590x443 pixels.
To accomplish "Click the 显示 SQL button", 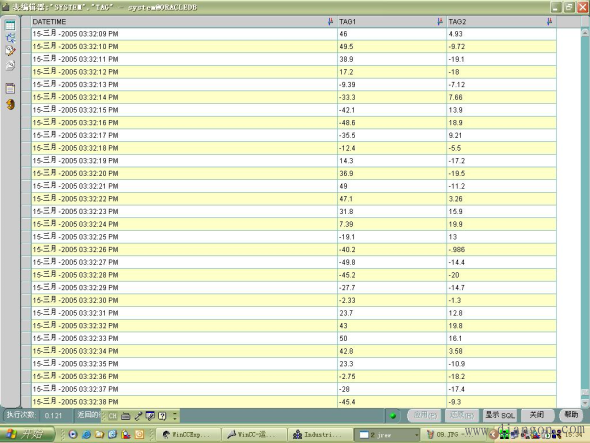I will 499,415.
